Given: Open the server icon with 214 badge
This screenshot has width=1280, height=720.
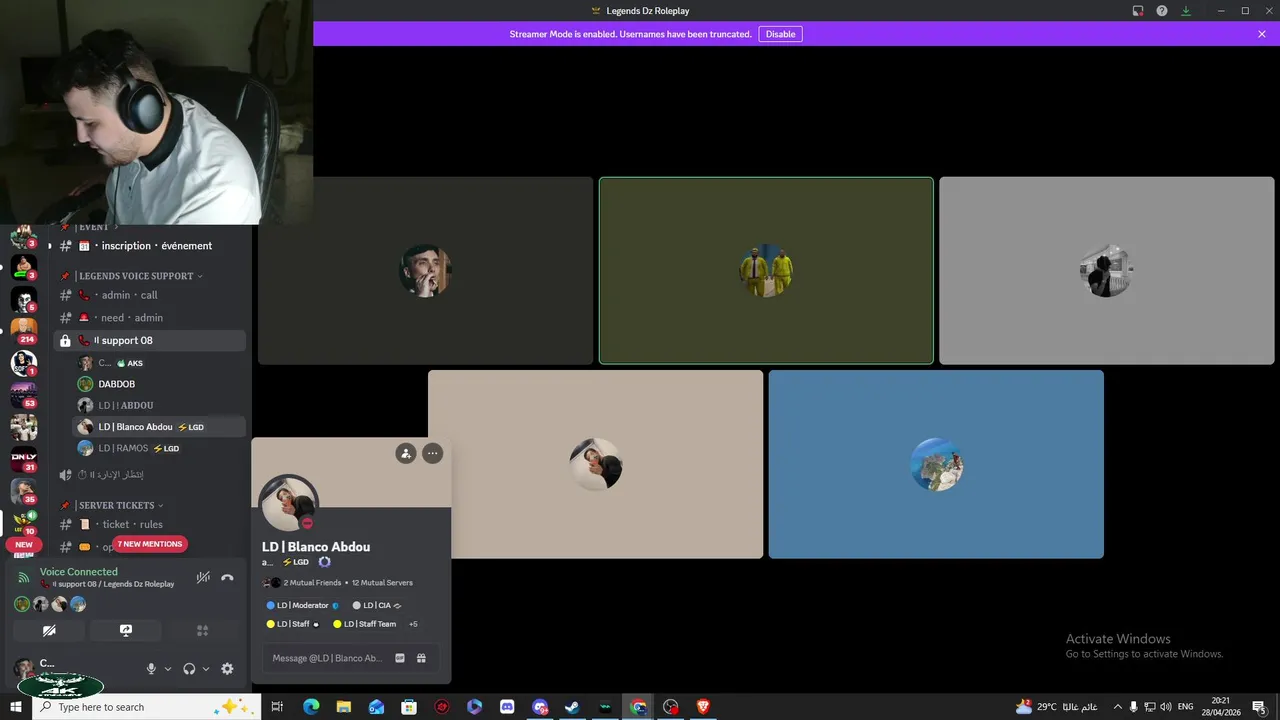Looking at the screenshot, I should [24, 330].
